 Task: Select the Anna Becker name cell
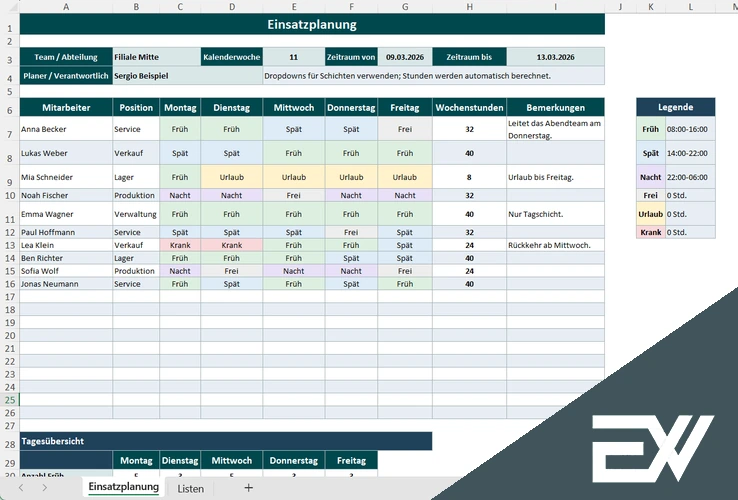pyautogui.click(x=66, y=129)
